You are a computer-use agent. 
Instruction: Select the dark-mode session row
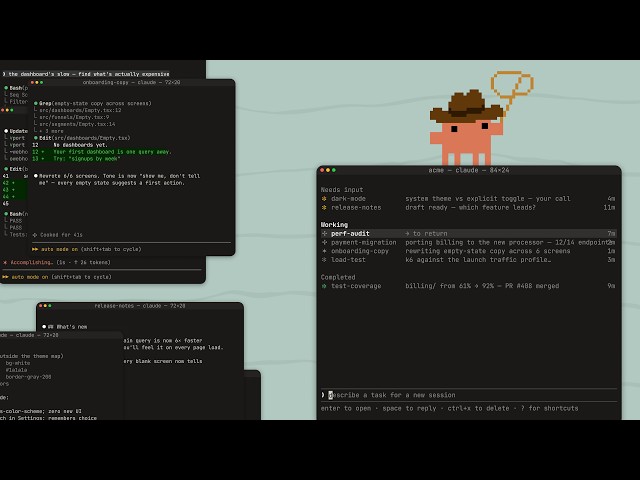[x=468, y=199]
